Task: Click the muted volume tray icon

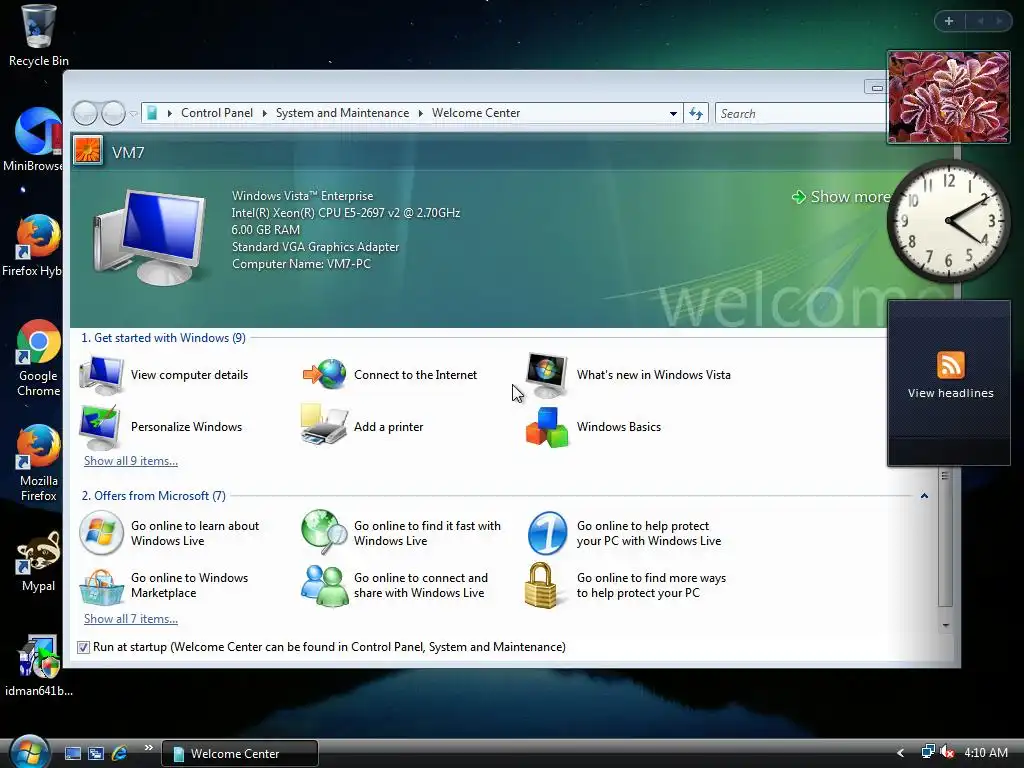Action: (947, 752)
